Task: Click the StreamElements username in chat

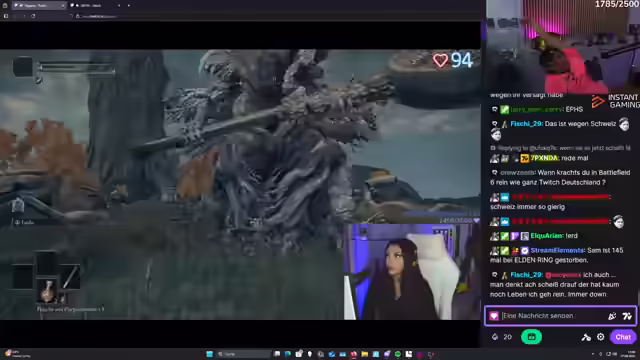Action: coord(557,250)
